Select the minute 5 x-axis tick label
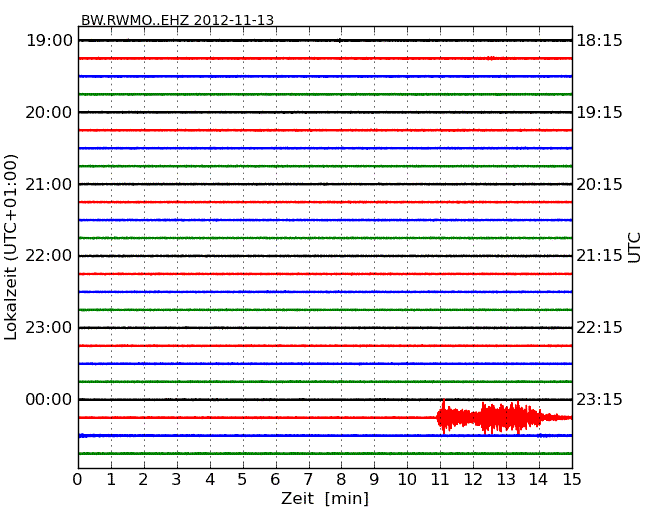Image resolution: width=650 pixels, height=520 pixels. 243,479
